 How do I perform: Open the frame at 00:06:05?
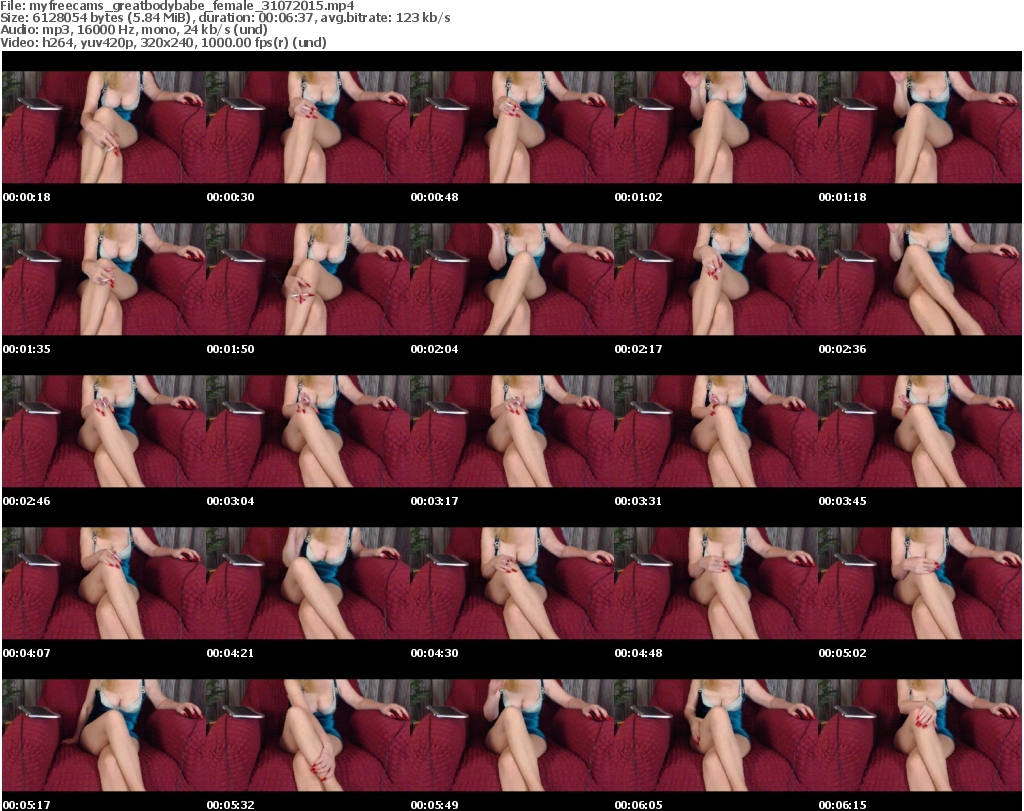pos(716,735)
